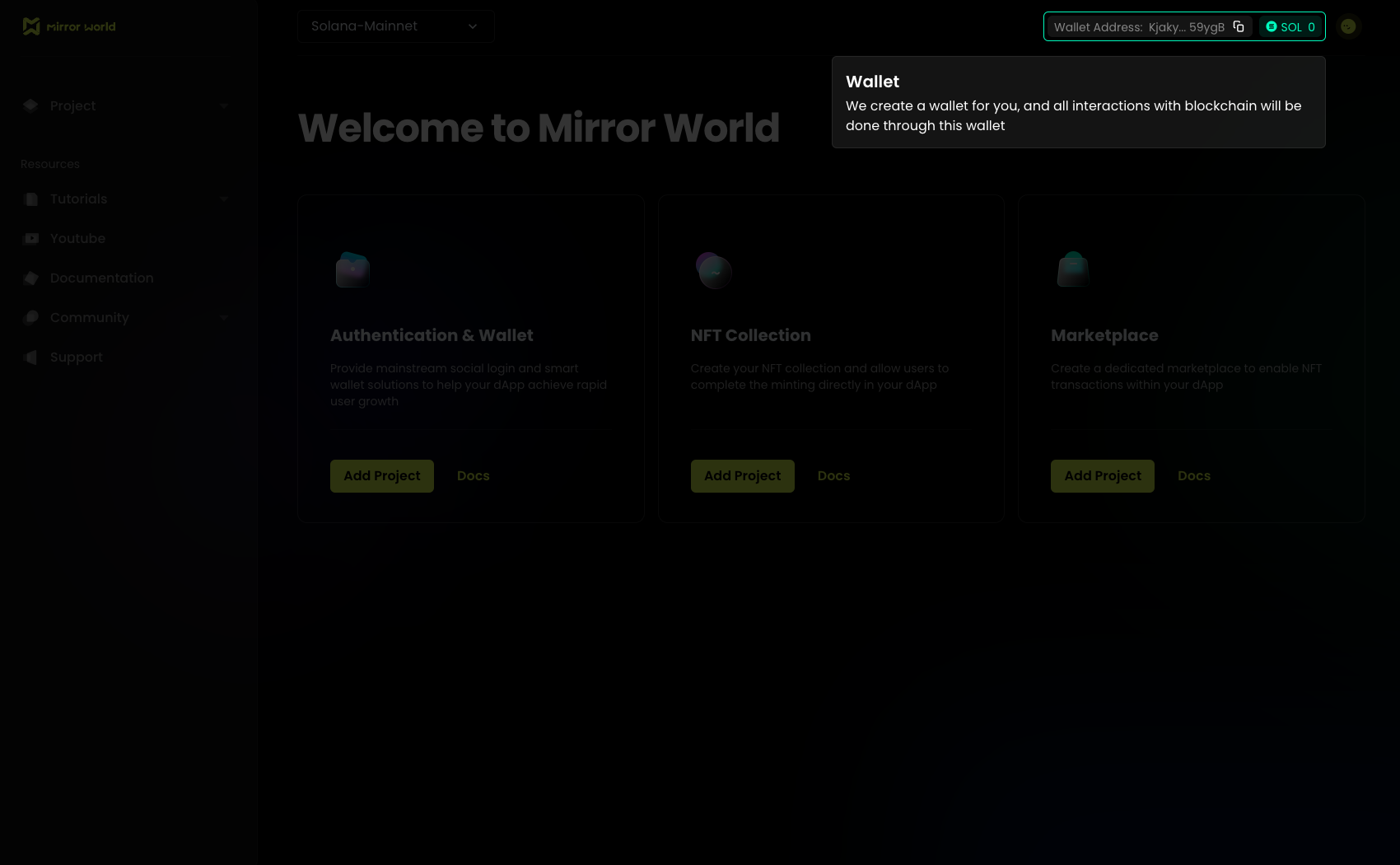
Task: Click the Mirror World logo
Action: (x=69, y=26)
